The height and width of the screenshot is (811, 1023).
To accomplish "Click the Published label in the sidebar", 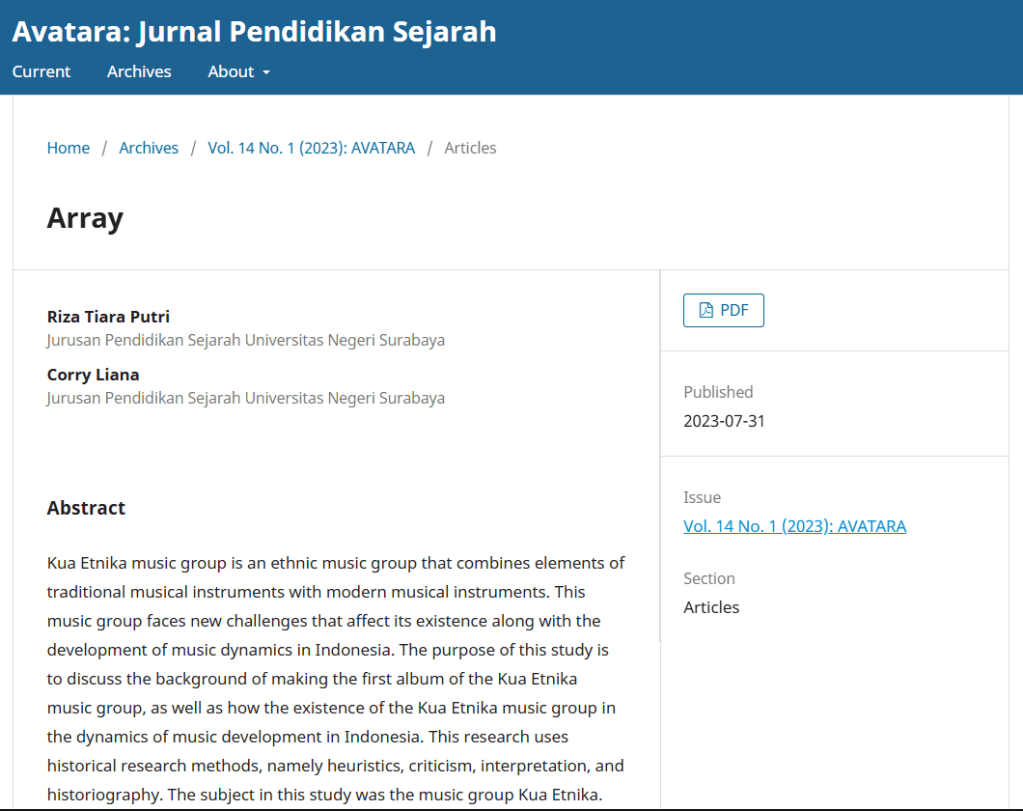I will click(718, 392).
